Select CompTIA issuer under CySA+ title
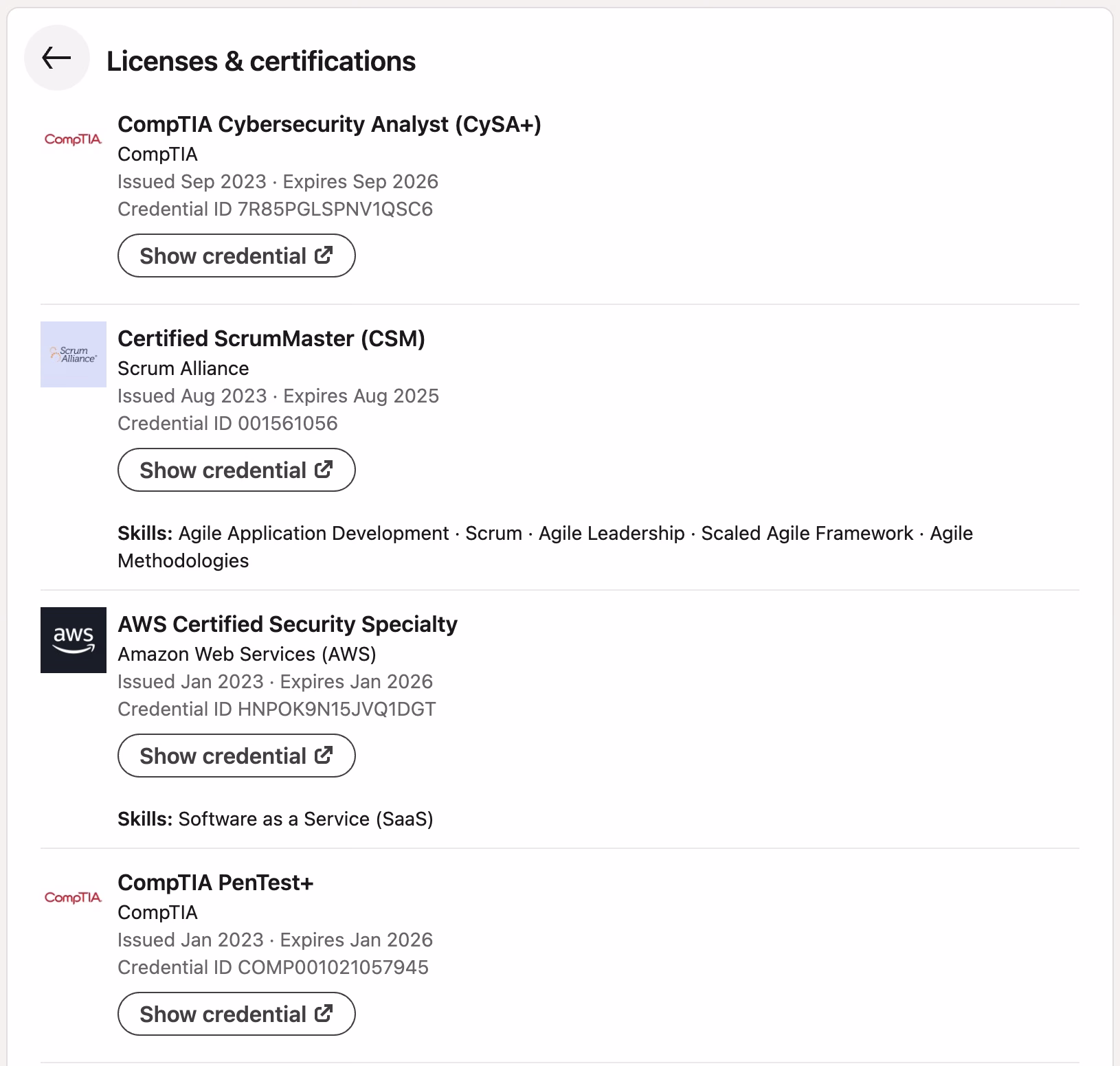The height and width of the screenshot is (1066, 1120). (x=157, y=154)
